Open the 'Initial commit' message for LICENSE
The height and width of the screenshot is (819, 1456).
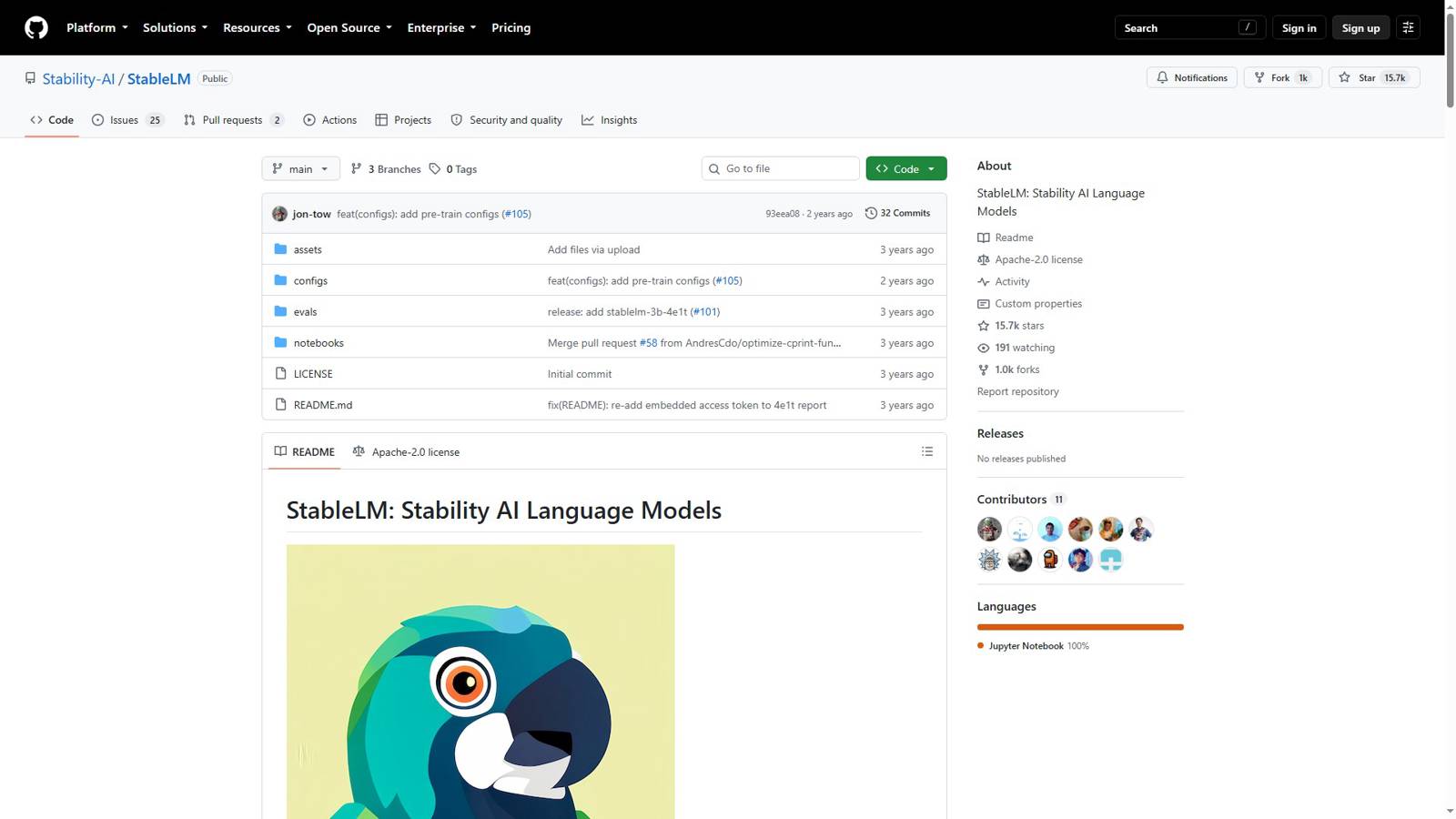point(580,374)
